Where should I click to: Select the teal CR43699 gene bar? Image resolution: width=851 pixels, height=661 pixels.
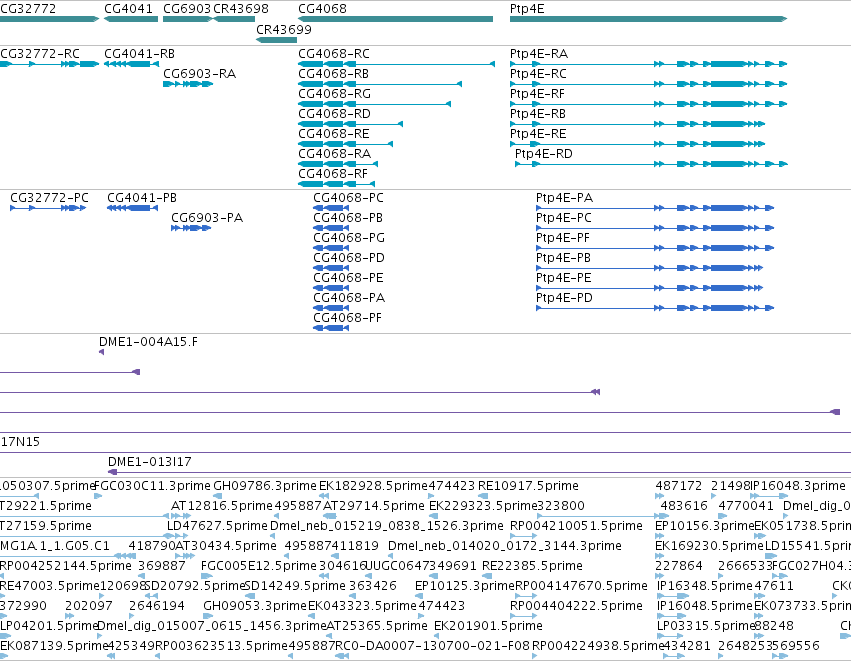point(276,40)
